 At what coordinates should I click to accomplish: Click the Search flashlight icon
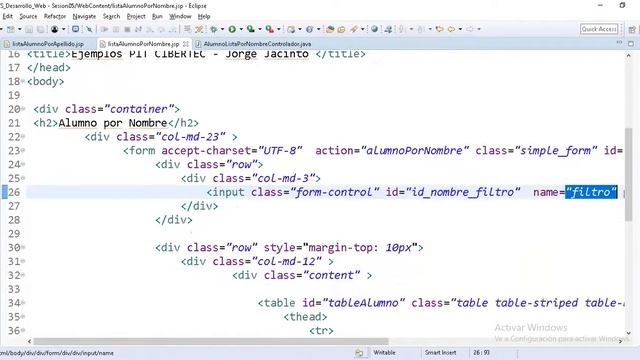(353, 29)
